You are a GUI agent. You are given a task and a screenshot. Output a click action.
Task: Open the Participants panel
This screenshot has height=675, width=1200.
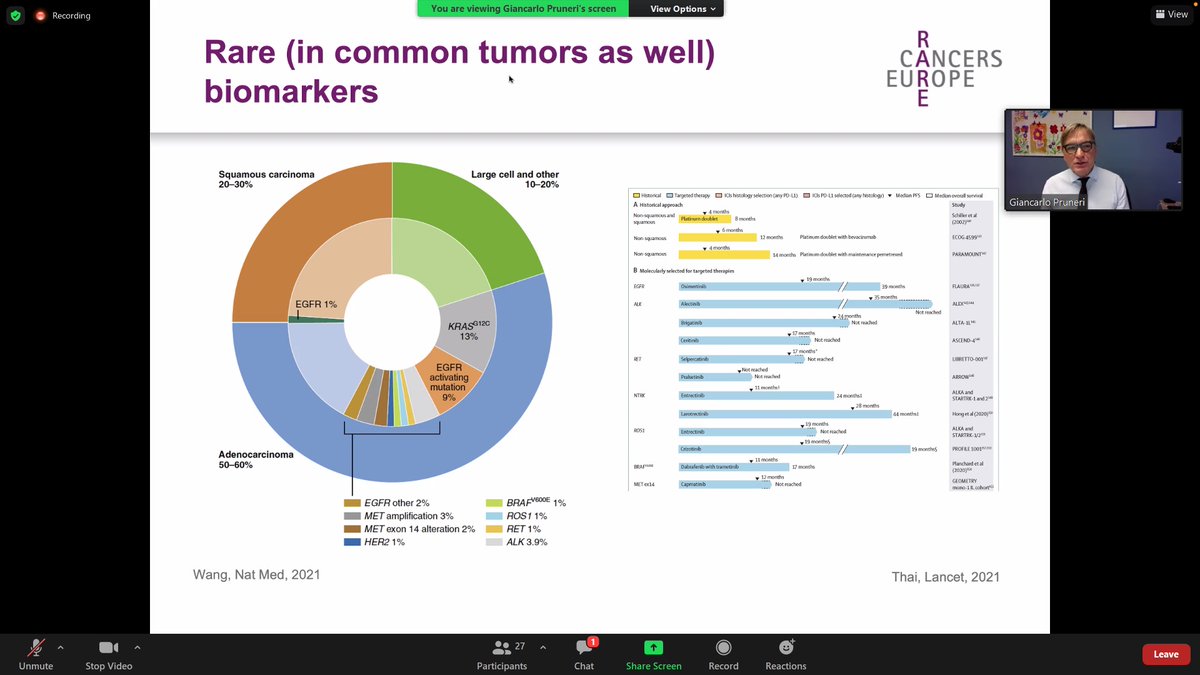click(502, 655)
